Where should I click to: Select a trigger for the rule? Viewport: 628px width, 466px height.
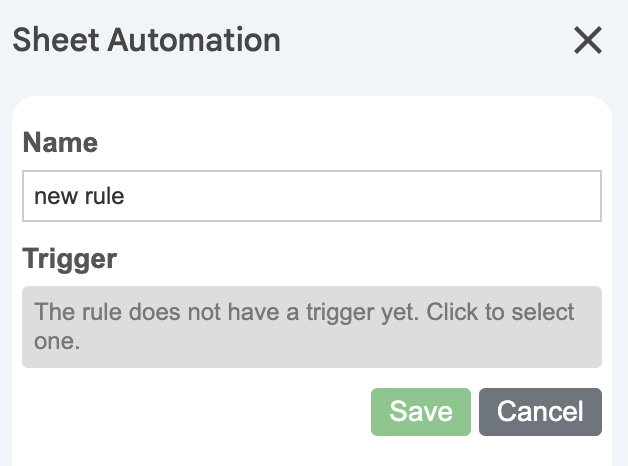coord(311,327)
